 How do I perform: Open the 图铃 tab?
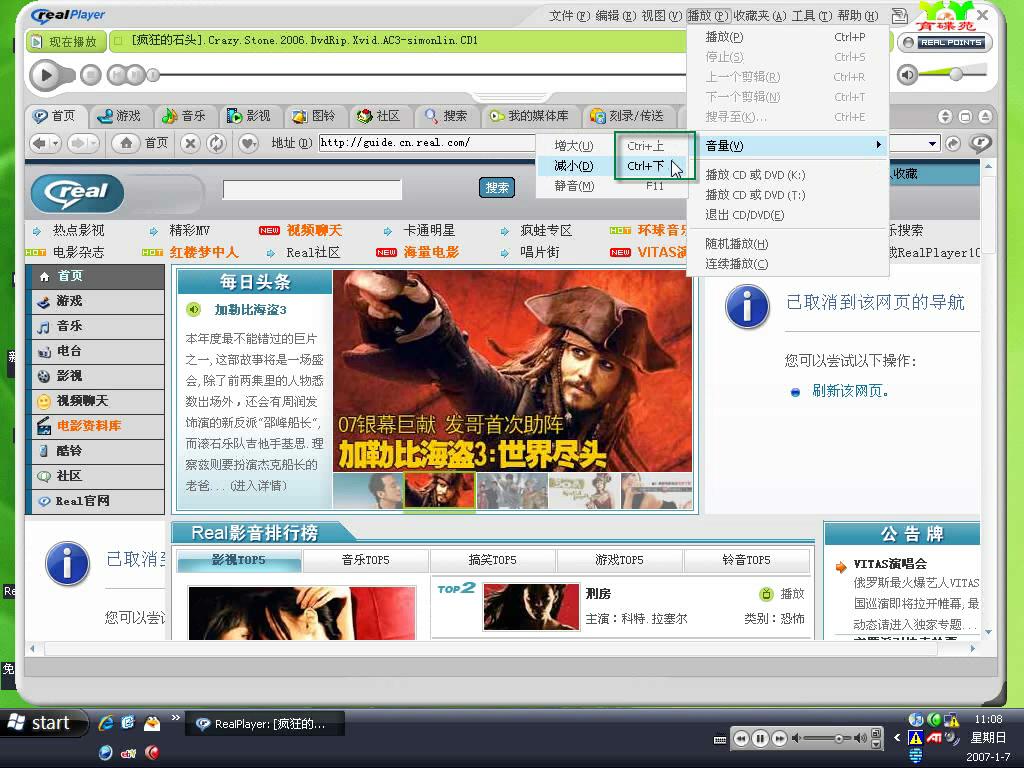point(314,116)
